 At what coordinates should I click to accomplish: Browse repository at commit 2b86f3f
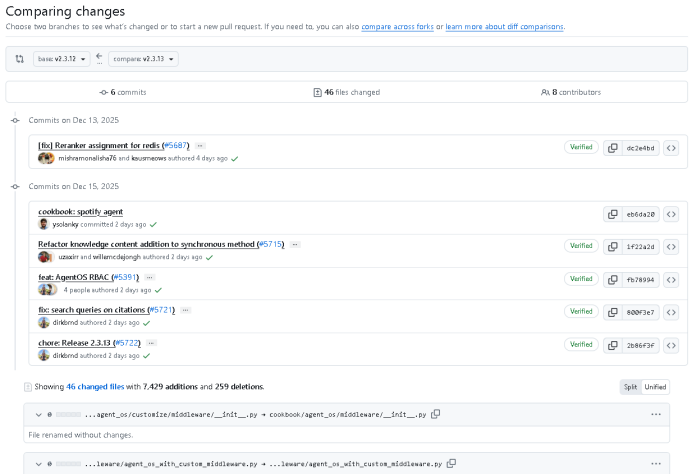point(671,345)
